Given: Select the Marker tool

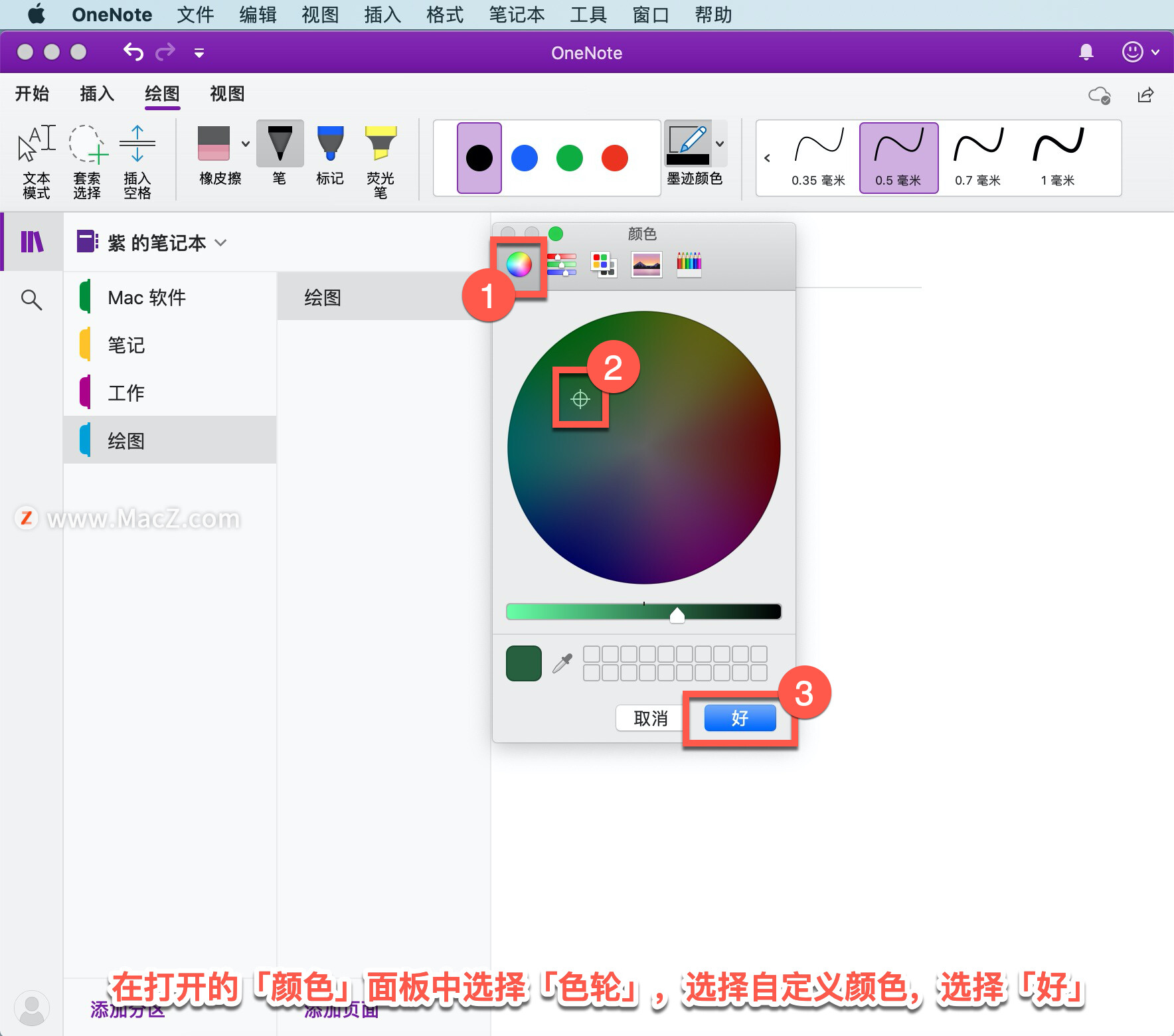Looking at the screenshot, I should (330, 154).
